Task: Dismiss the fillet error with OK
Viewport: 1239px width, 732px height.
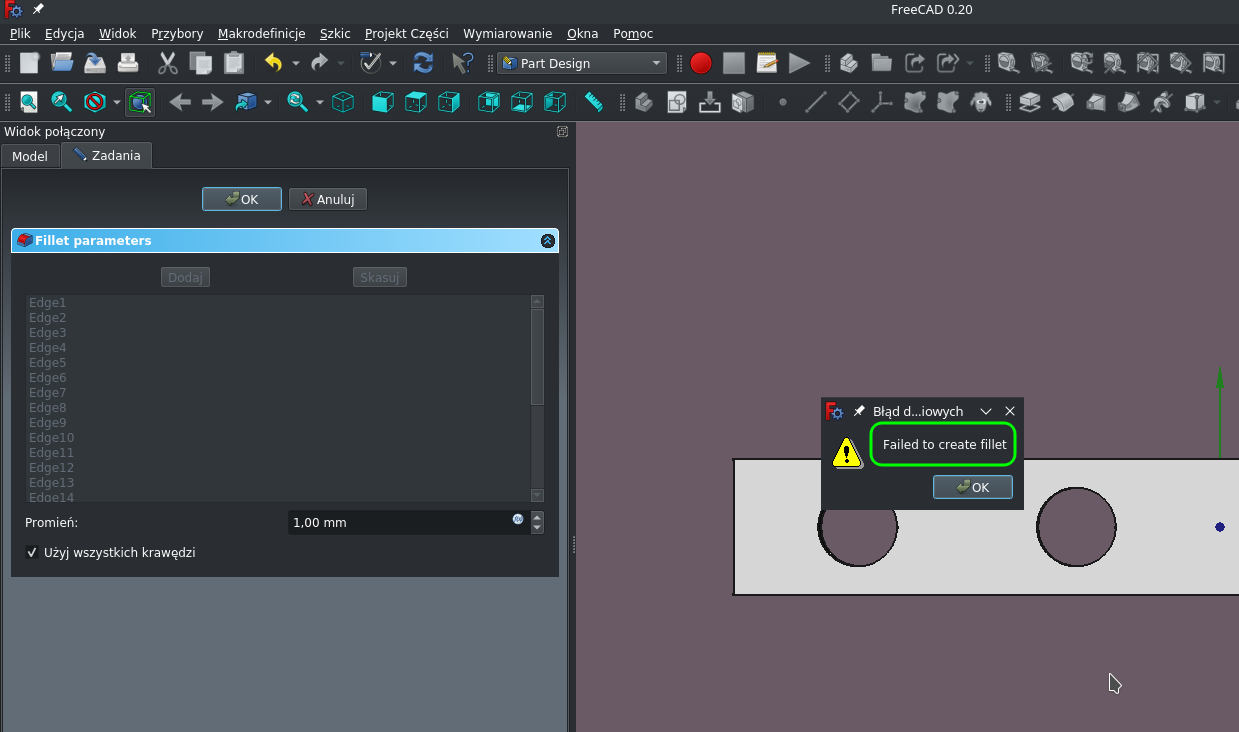Action: (971, 487)
